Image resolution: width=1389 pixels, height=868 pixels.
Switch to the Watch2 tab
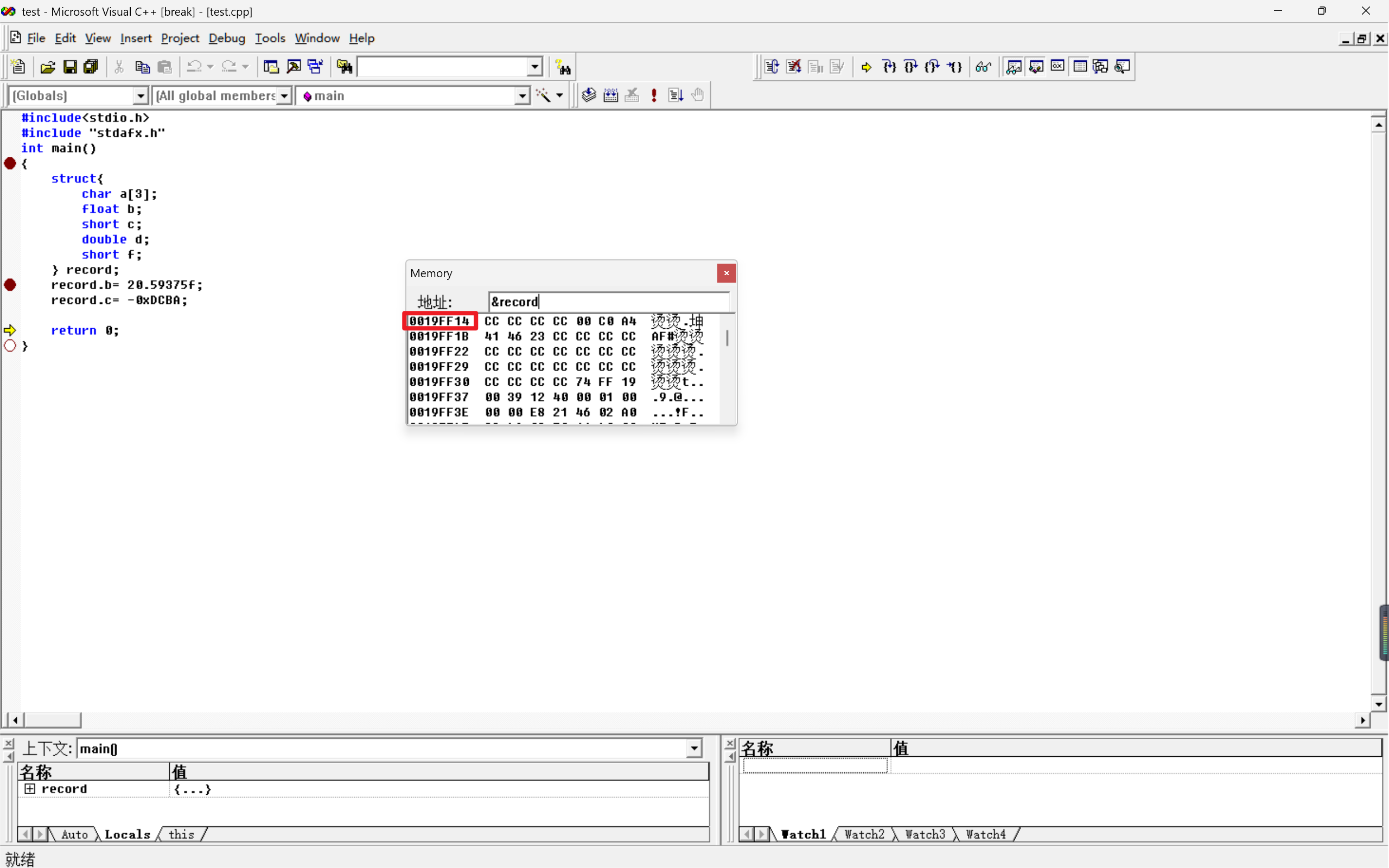[x=864, y=834]
